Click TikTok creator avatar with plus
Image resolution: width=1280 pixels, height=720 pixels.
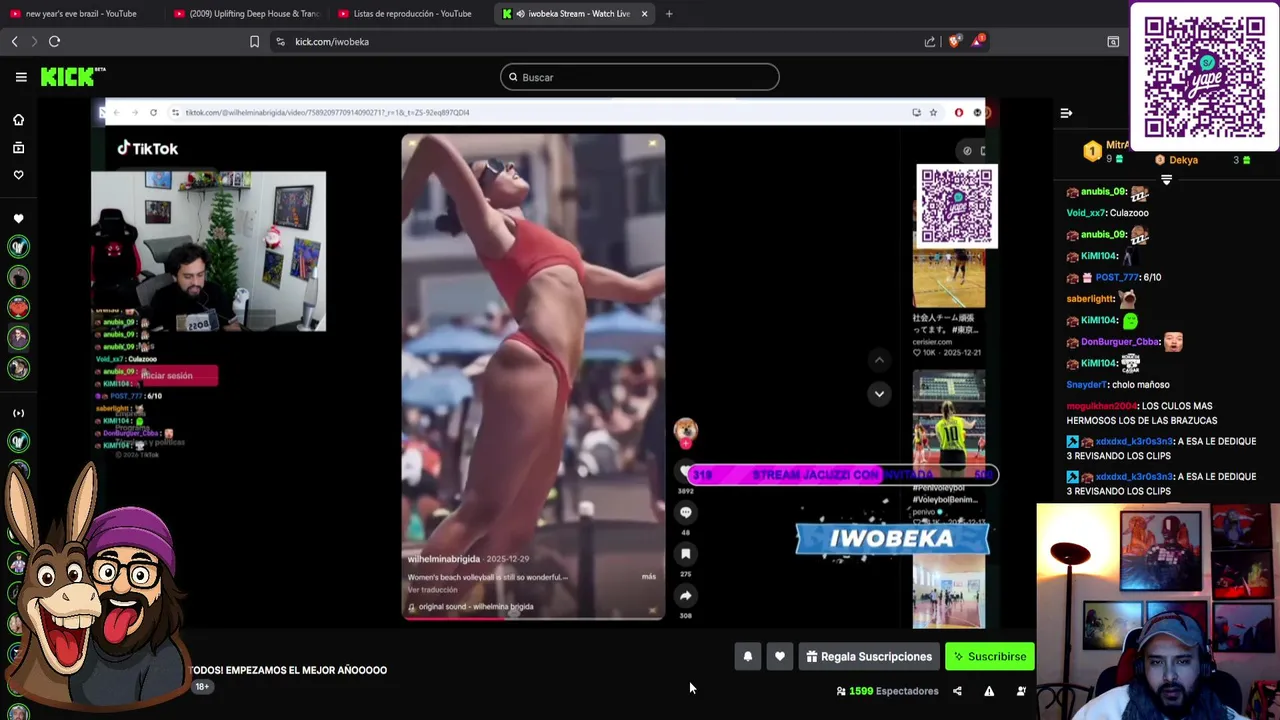[x=686, y=432]
